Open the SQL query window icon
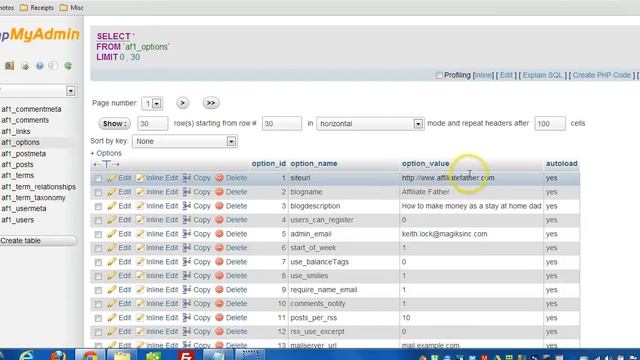640x360 pixels. point(25,66)
